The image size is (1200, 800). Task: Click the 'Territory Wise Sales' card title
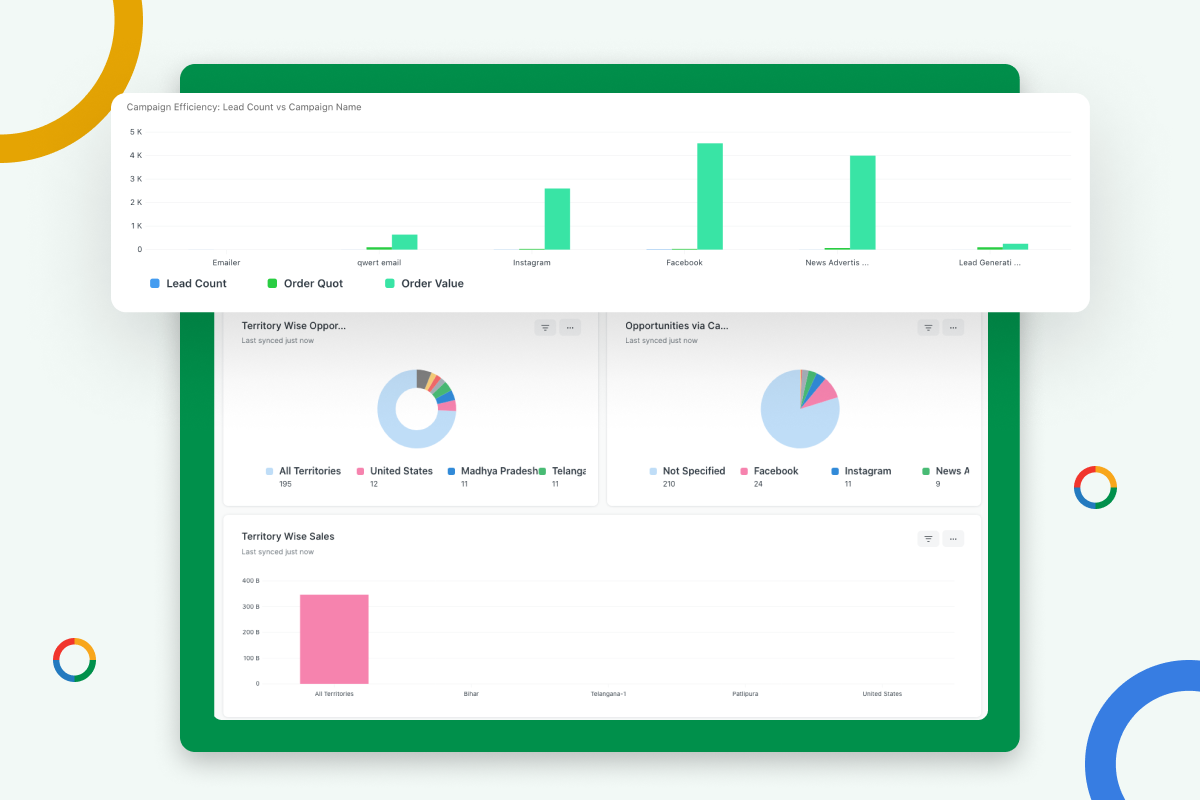288,537
